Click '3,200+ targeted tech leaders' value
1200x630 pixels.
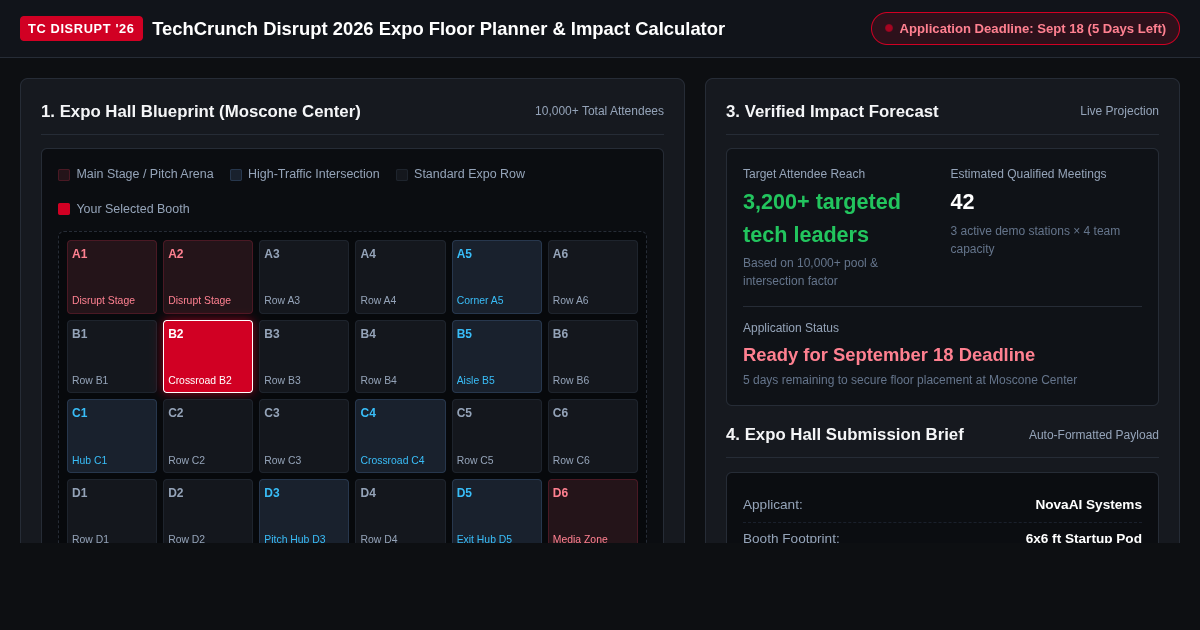[x=822, y=218]
